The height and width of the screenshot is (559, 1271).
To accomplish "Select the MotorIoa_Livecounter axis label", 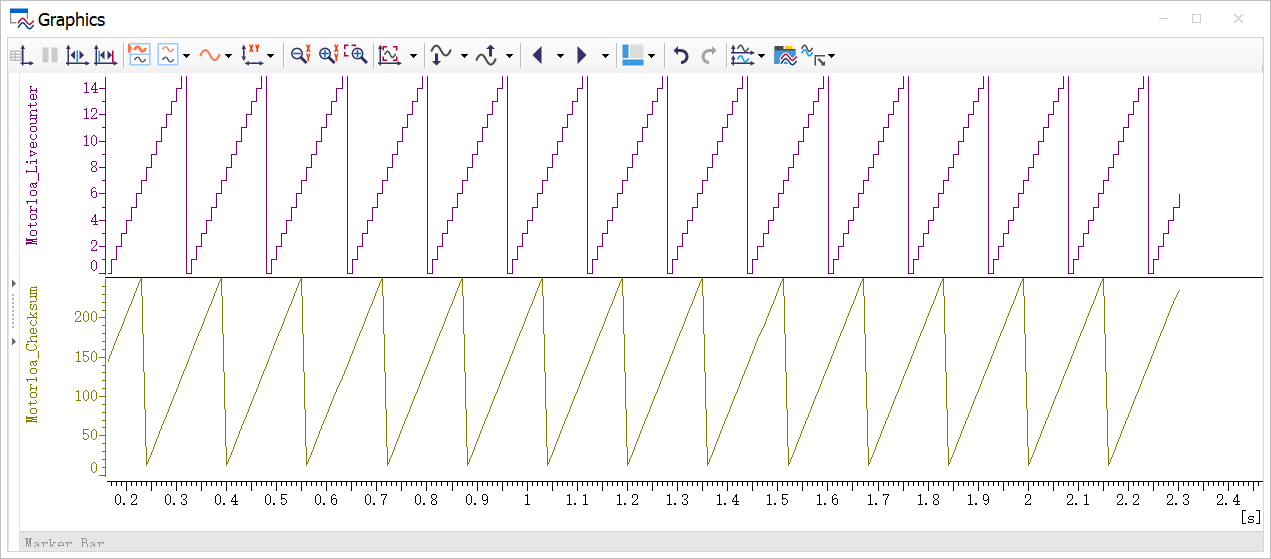I will click(x=32, y=165).
